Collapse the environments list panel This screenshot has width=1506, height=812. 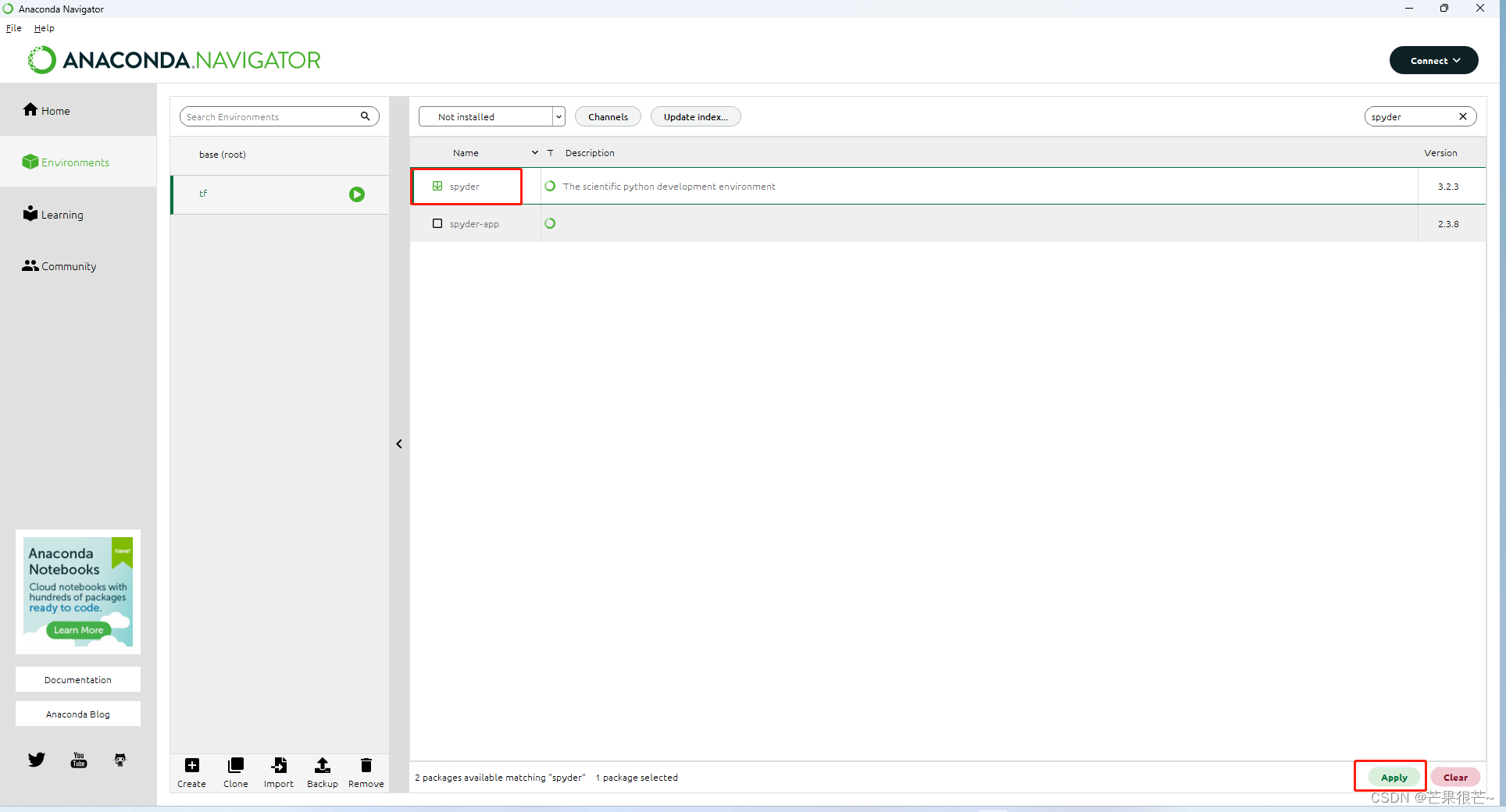point(399,443)
